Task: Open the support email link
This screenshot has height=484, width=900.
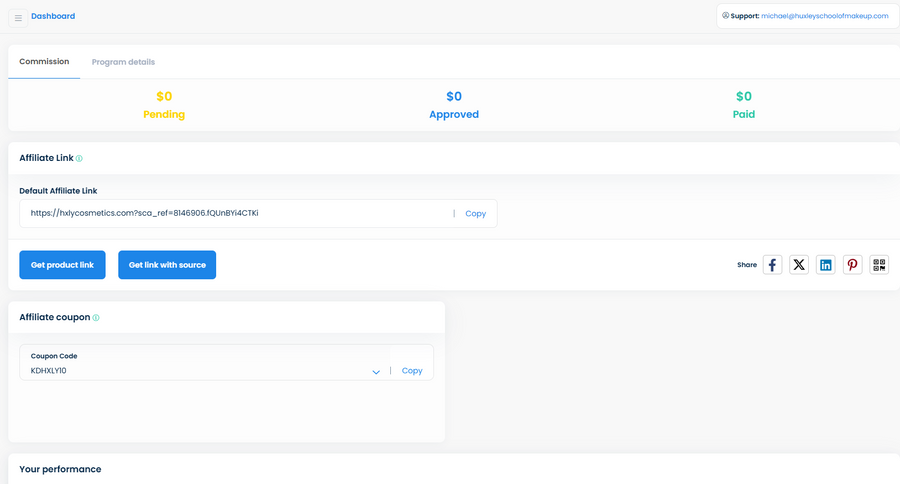Action: tap(824, 16)
